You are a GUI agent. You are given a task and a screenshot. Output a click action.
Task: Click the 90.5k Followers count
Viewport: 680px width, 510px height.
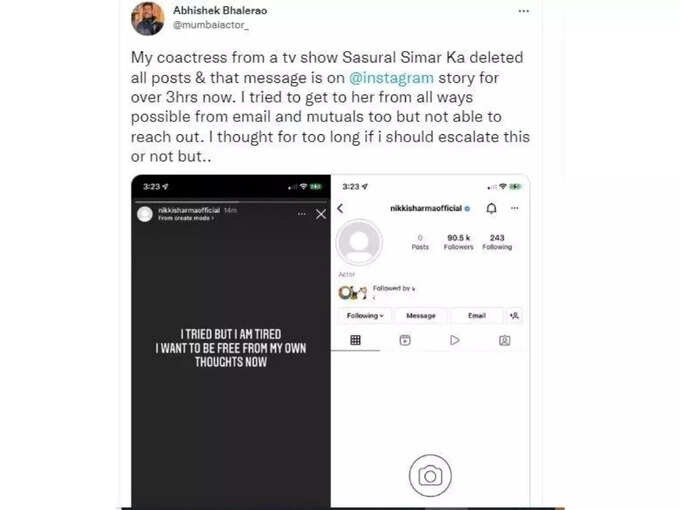(x=458, y=242)
